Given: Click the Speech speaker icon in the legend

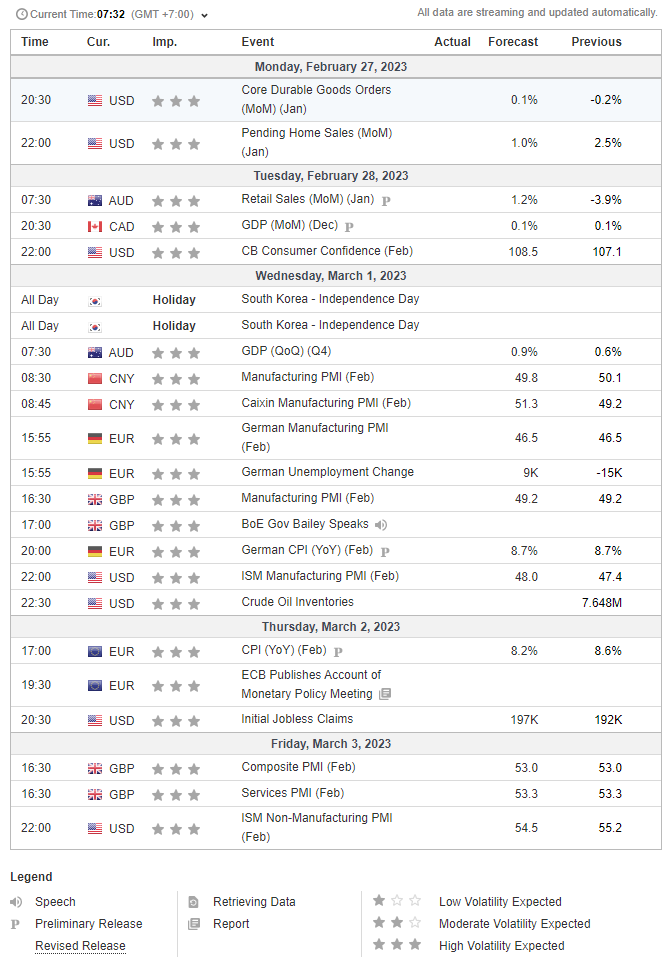Looking at the screenshot, I should (17, 902).
